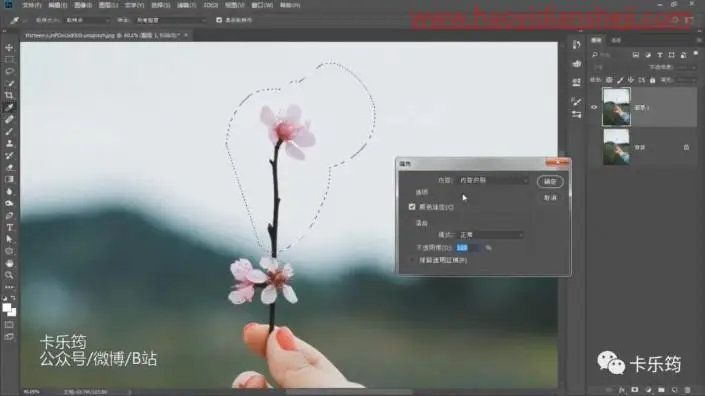Select the Gradient tool
Screen dimensions: 705x396
[x=9, y=180]
